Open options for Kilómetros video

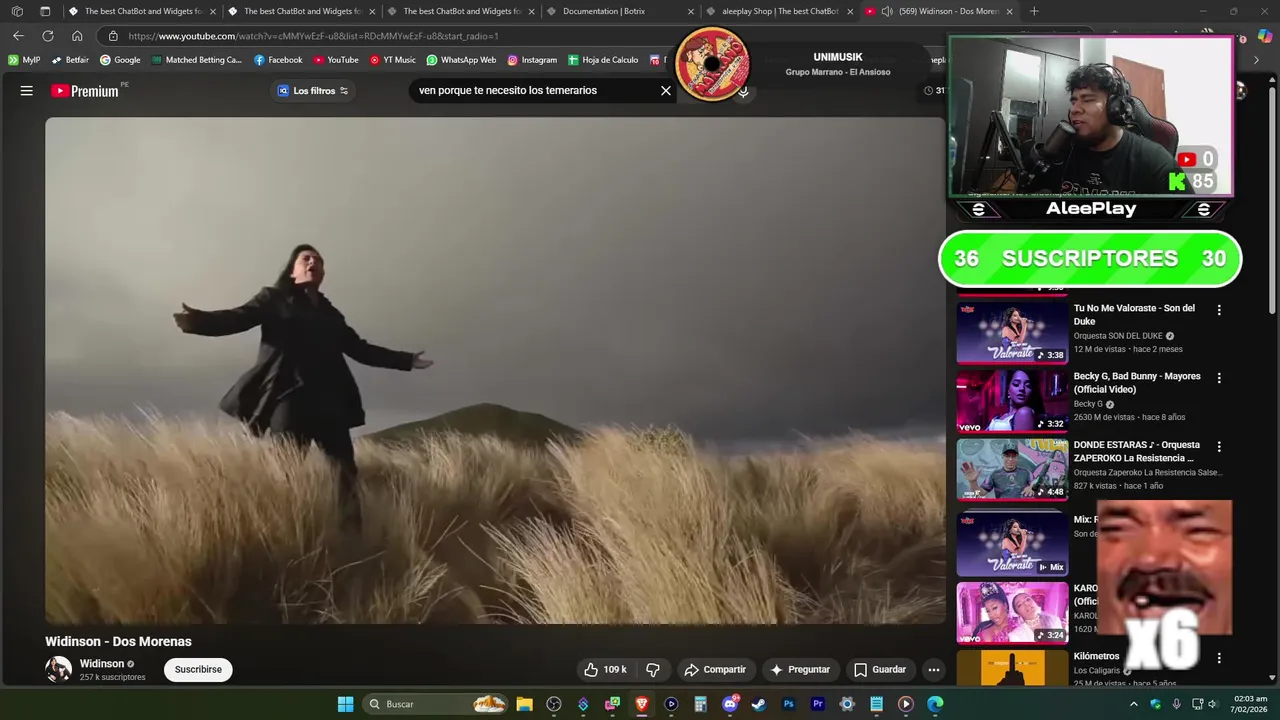1219,658
